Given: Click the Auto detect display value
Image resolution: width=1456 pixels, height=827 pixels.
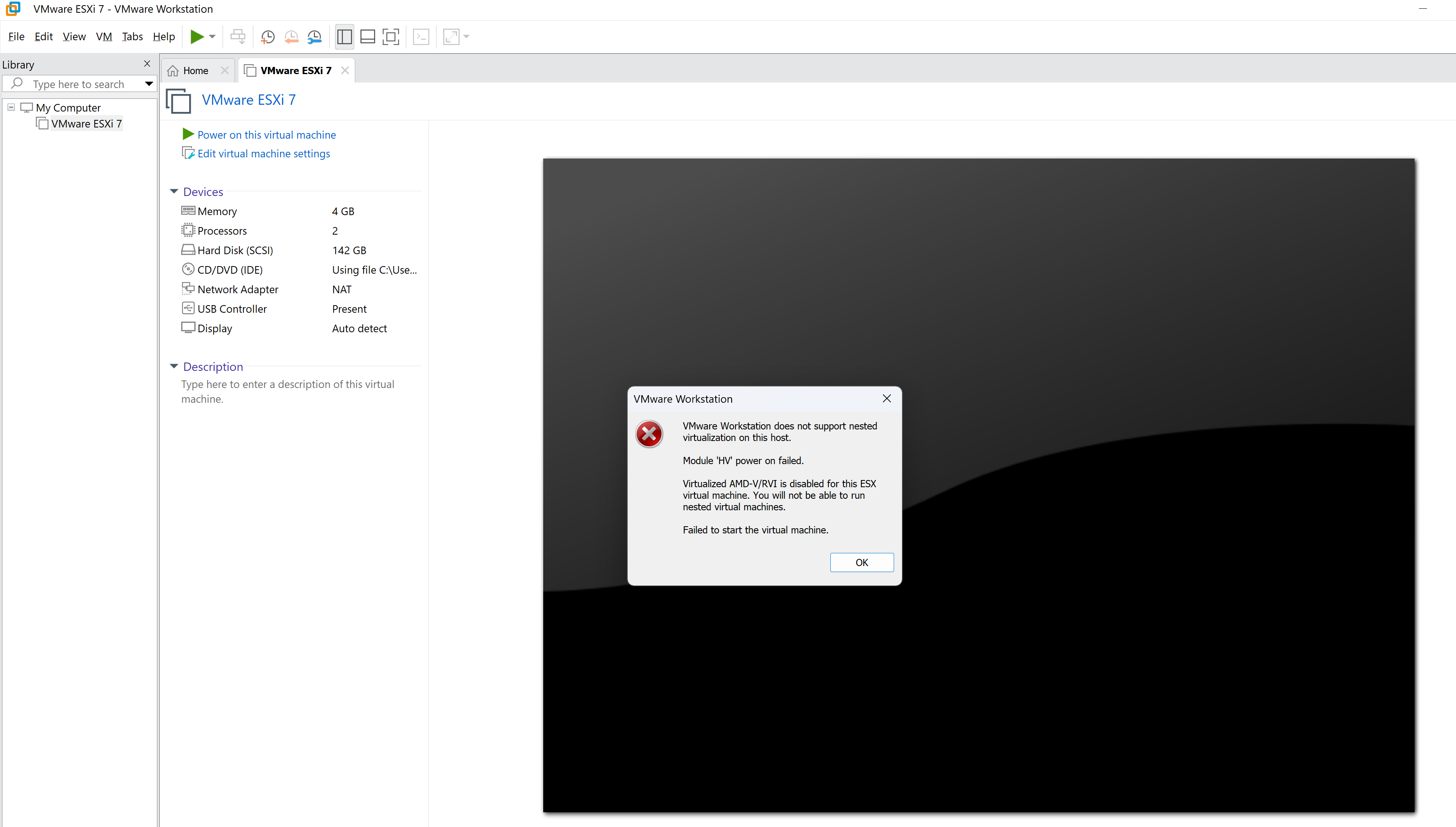Looking at the screenshot, I should coord(359,328).
